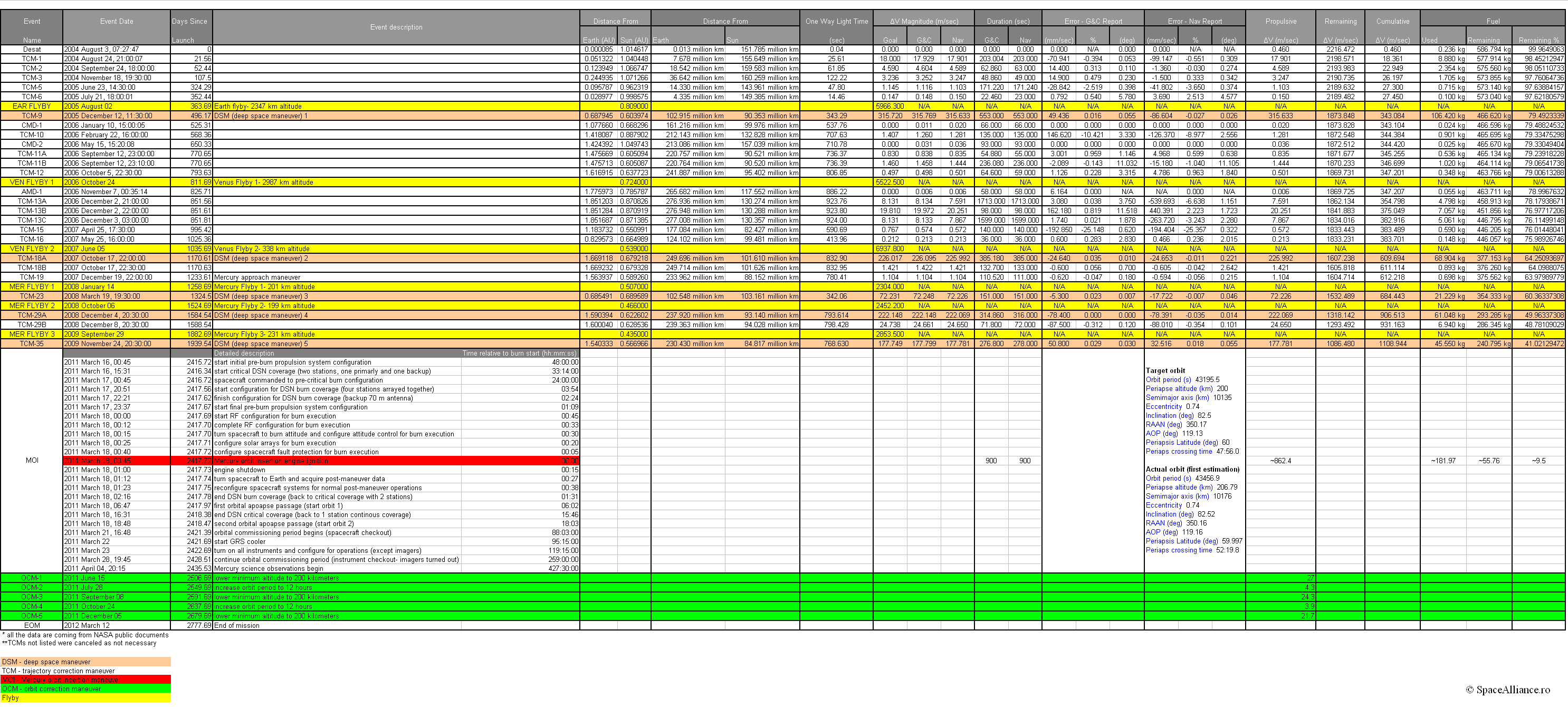Viewport: 1568px width, 707px height.
Task: Select the One Way Light Time header
Action: coord(836,21)
